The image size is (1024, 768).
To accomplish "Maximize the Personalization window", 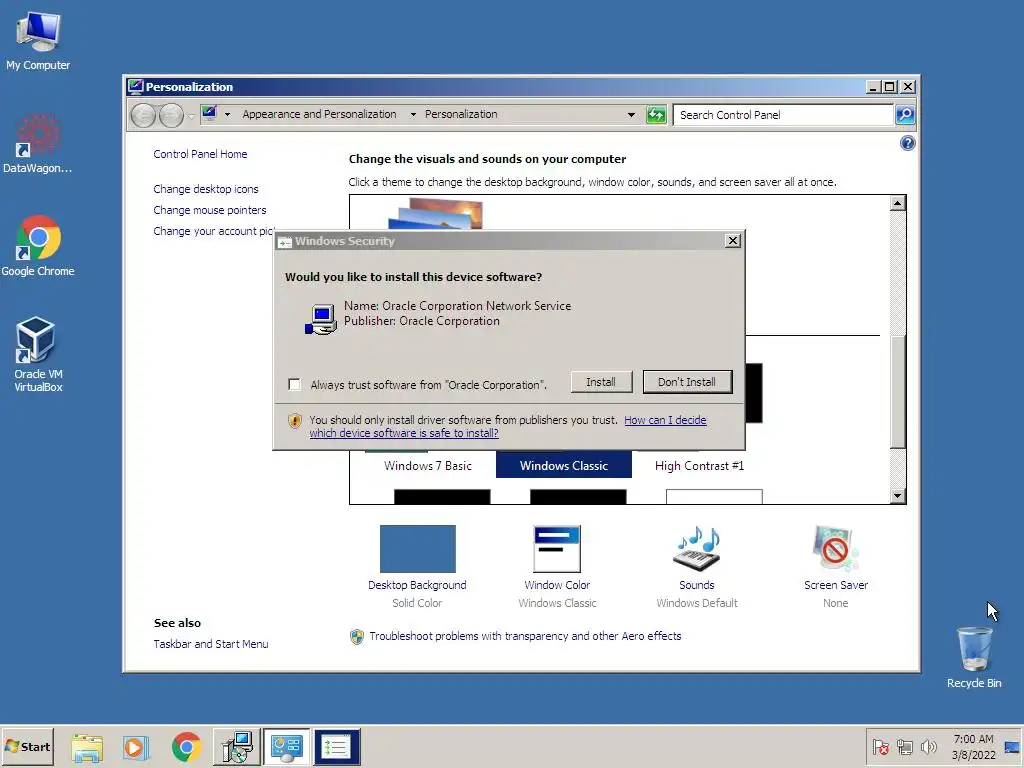I will point(889,87).
